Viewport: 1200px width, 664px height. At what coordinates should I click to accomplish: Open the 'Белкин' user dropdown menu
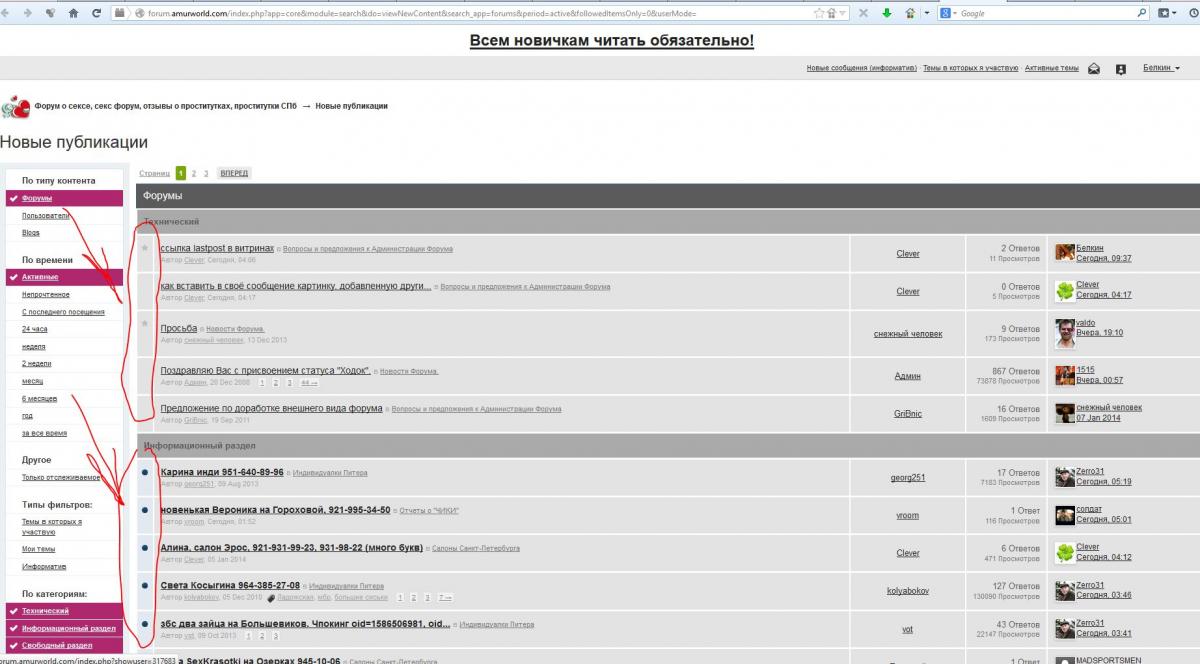click(1161, 68)
